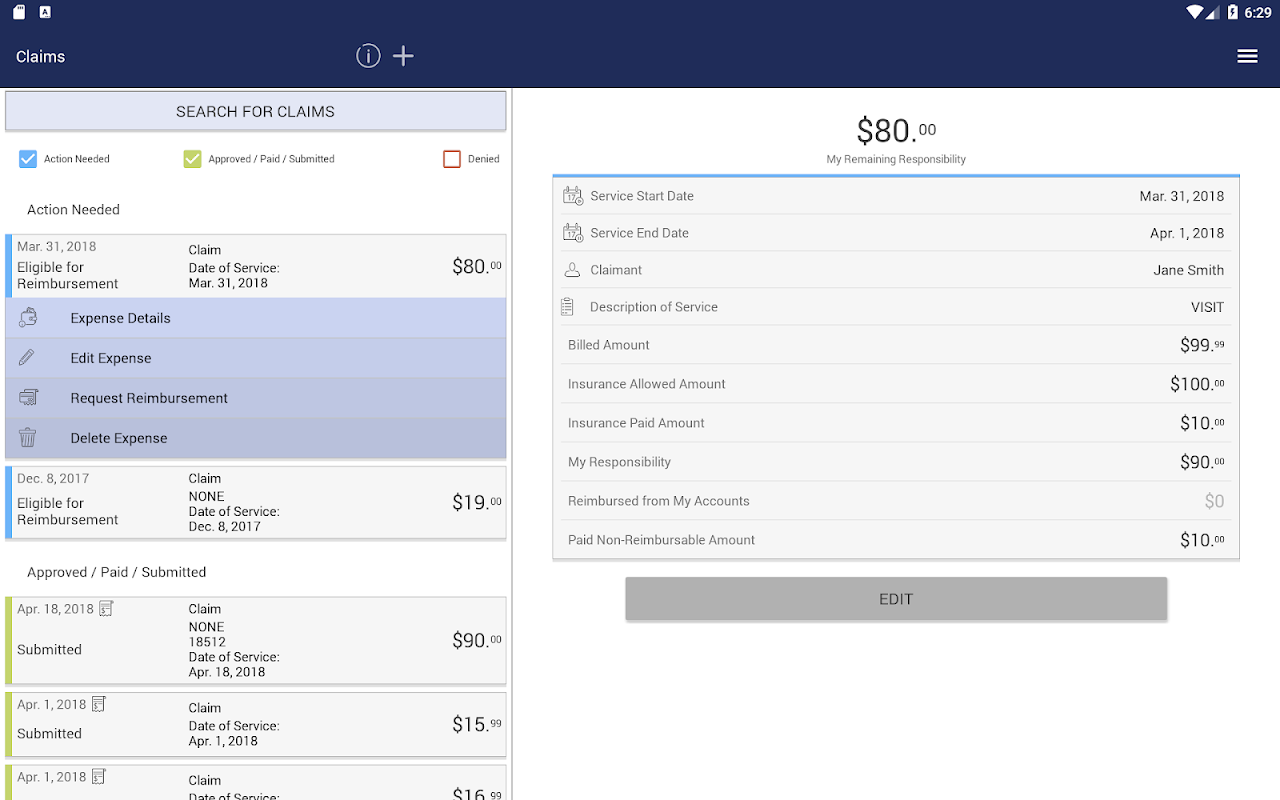Toggle the Action Needed filter checkbox
The image size is (1280, 800).
(28, 159)
